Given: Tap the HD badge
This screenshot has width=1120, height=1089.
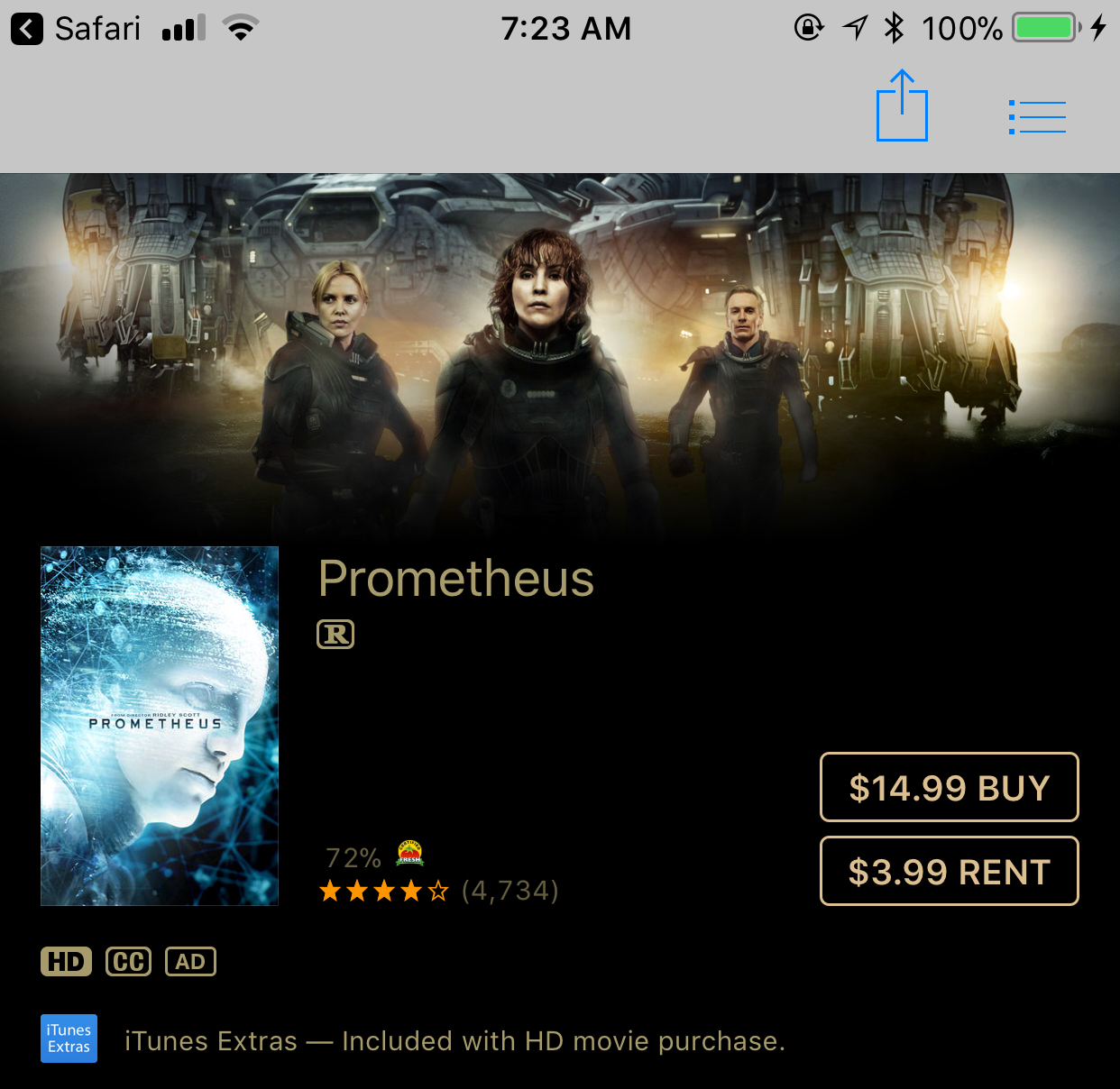Looking at the screenshot, I should 66,962.
